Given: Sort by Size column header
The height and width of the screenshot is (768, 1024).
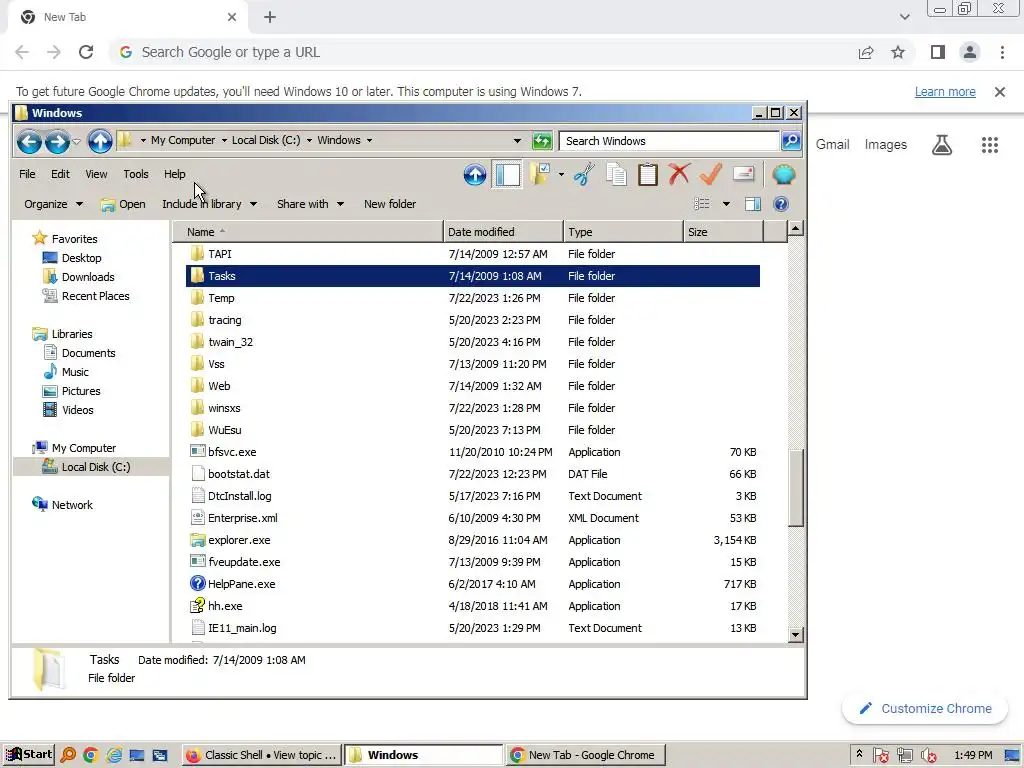Looking at the screenshot, I should 723,232.
